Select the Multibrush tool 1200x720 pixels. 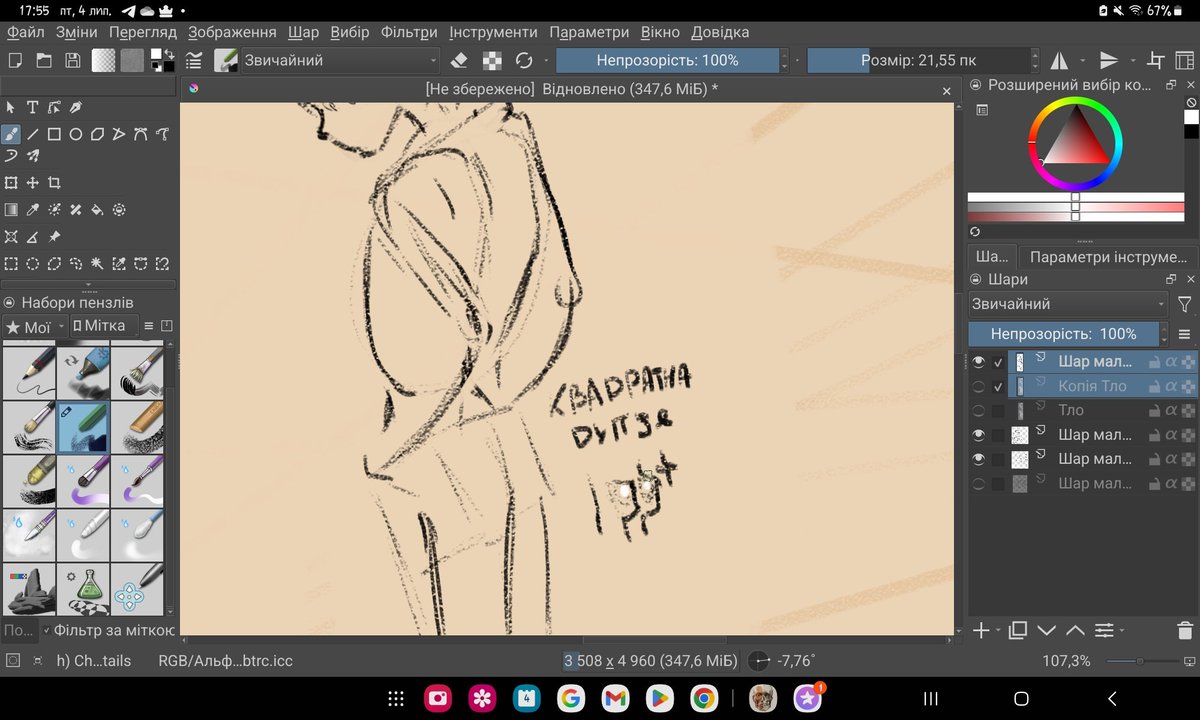[x=33, y=156]
